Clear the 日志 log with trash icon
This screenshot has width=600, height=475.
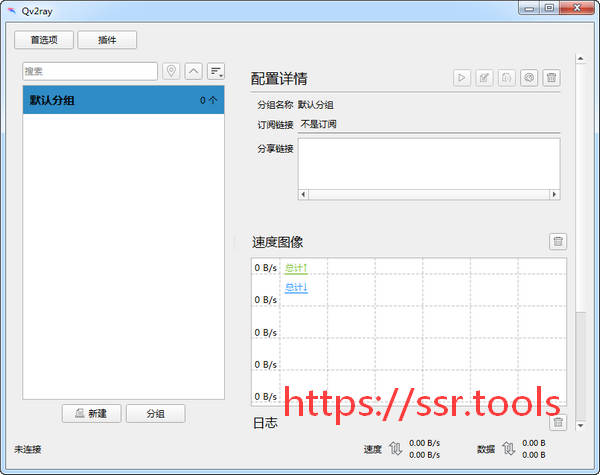(x=558, y=423)
